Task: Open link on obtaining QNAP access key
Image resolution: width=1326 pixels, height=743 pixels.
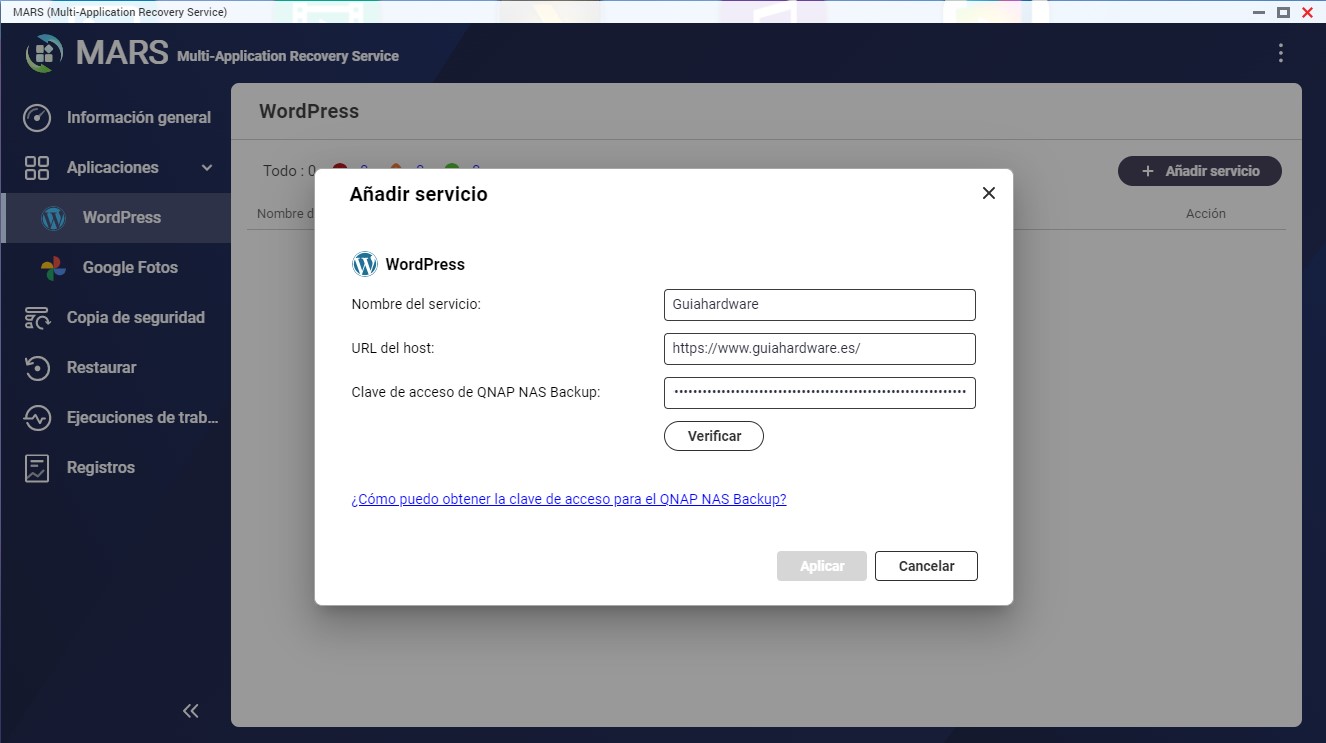Action: tap(569, 499)
